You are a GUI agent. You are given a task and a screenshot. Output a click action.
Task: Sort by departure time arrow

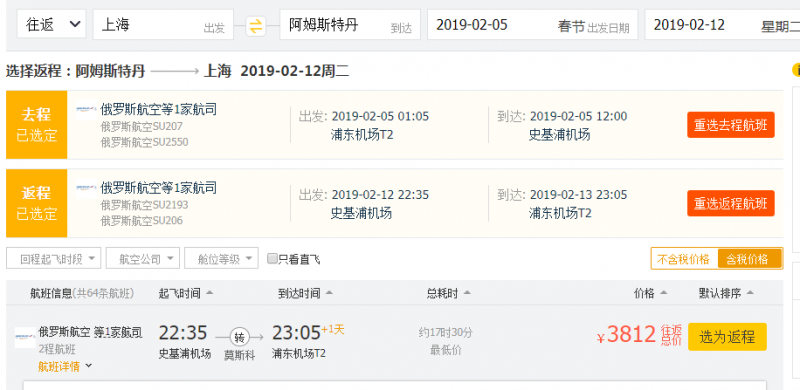(209, 293)
